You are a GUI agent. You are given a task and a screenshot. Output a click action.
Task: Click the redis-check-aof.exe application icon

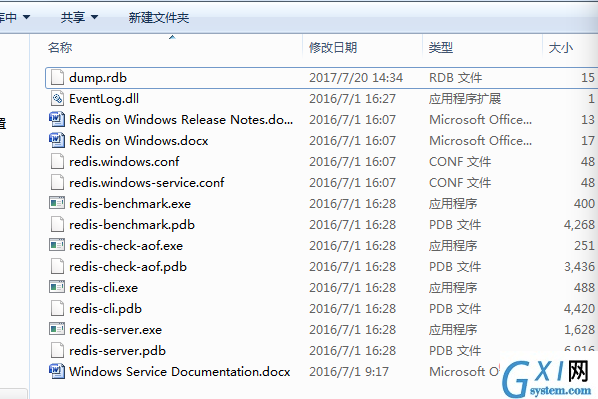(57, 245)
